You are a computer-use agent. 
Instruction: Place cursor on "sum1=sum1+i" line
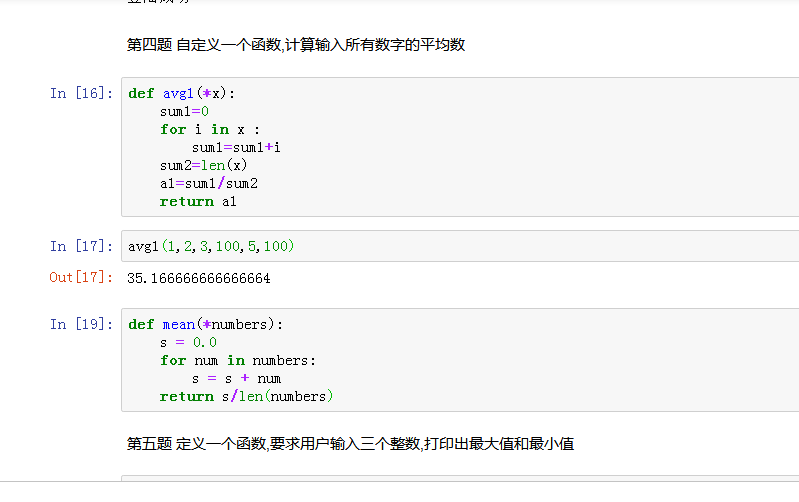pos(236,147)
